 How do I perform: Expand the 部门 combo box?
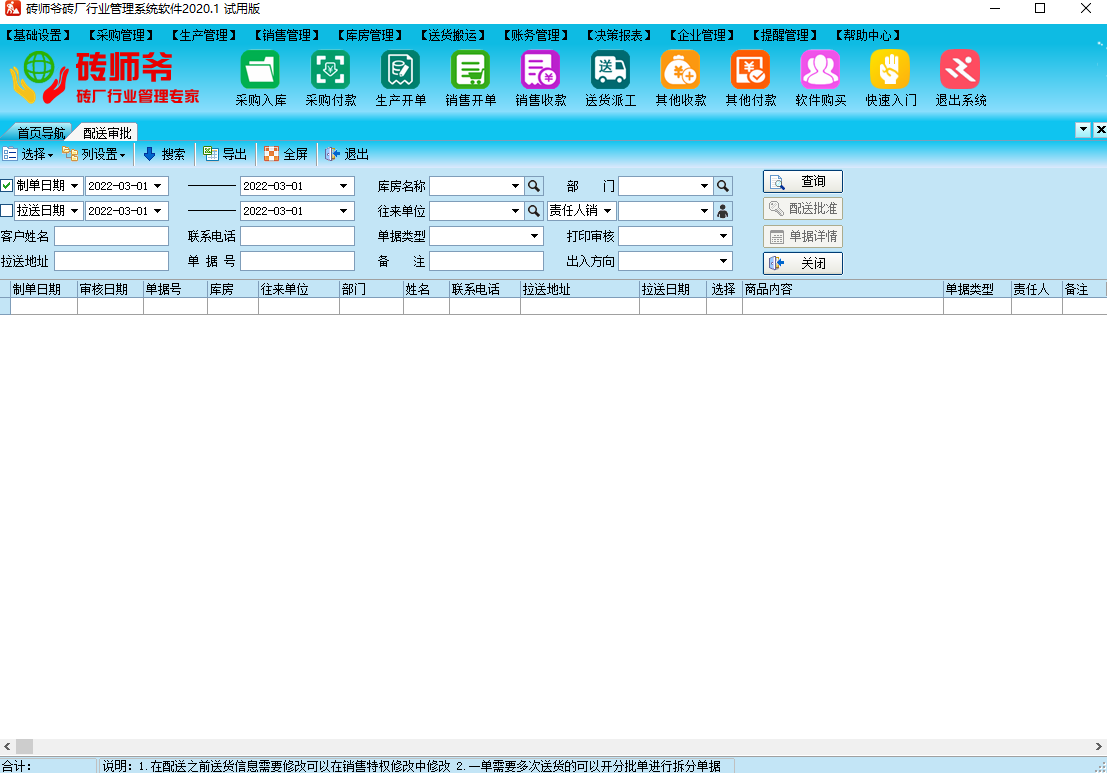coord(704,186)
